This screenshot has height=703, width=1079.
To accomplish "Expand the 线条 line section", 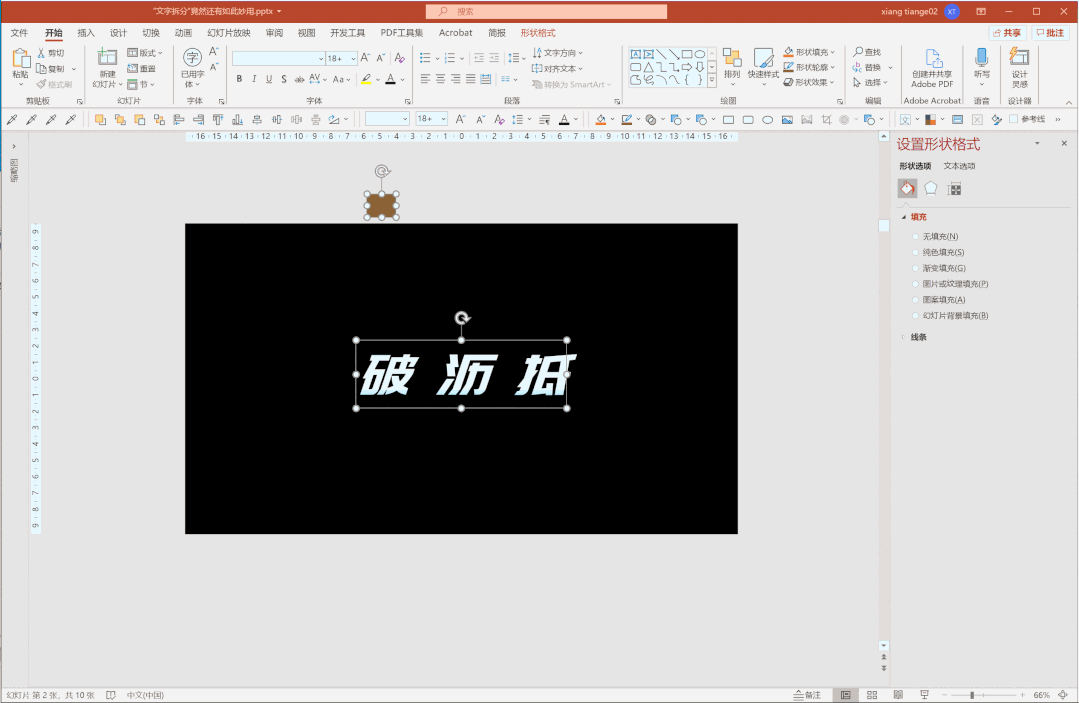I will (917, 337).
